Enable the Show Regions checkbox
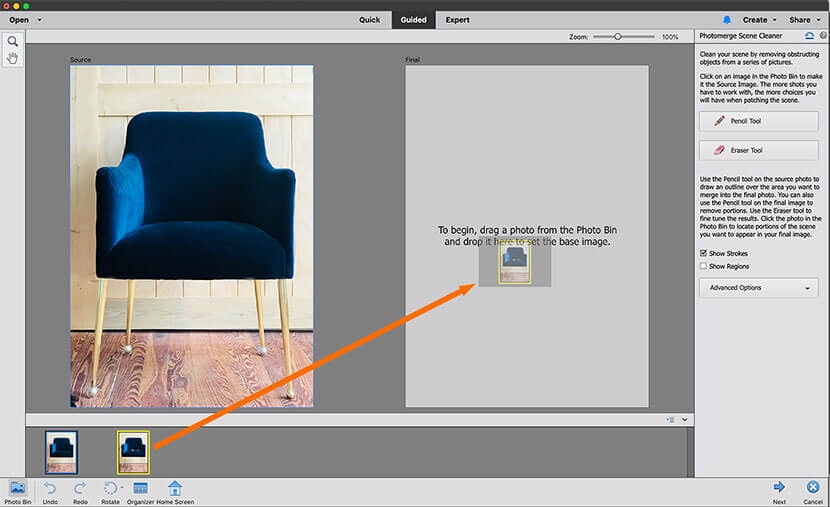Viewport: 830px width, 507px height. coord(703,267)
